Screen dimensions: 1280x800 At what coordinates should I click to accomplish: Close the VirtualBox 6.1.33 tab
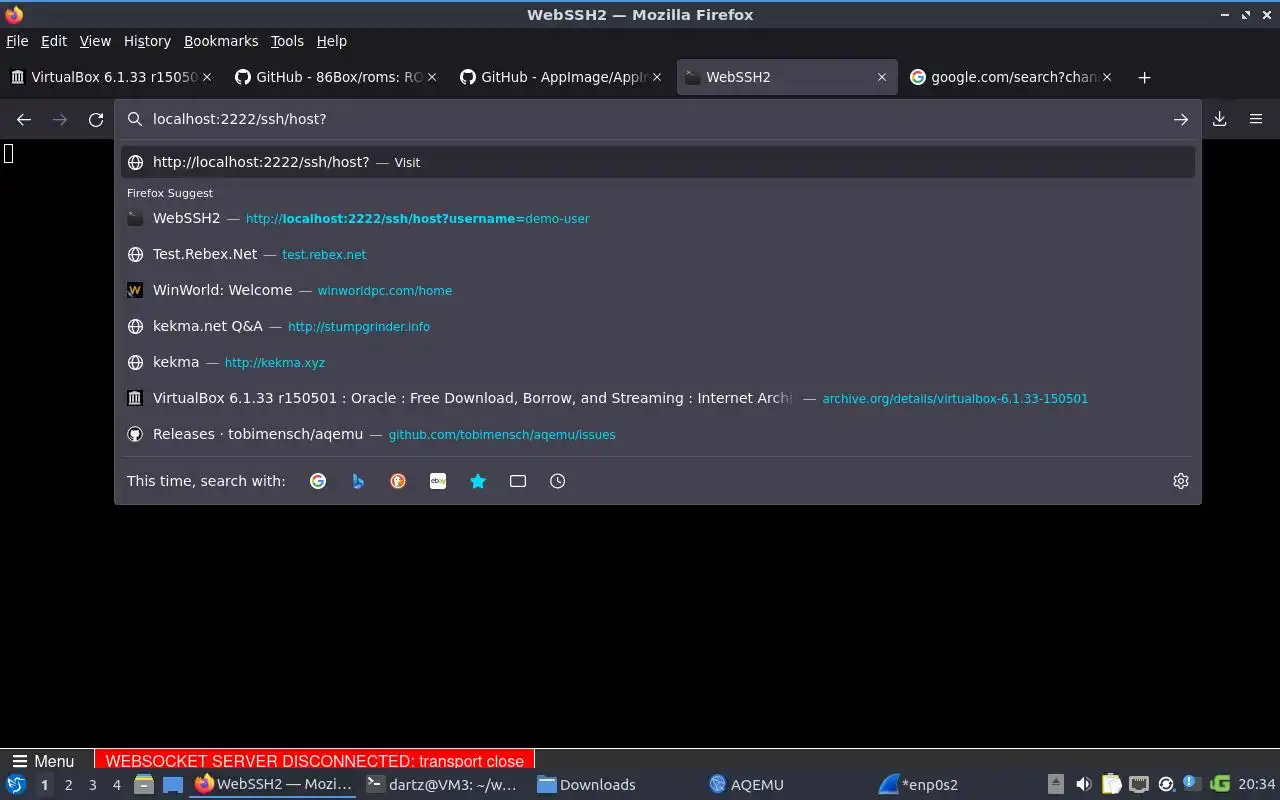coord(207,77)
